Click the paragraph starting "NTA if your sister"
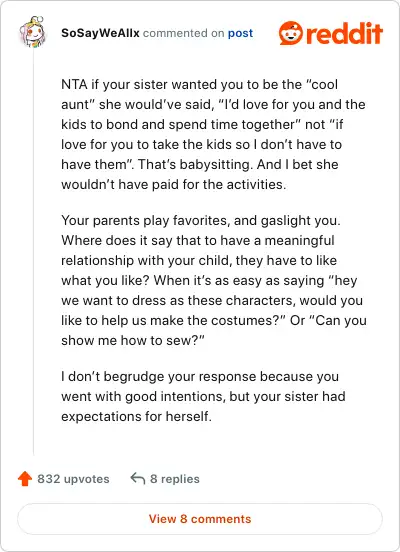 click(x=213, y=134)
